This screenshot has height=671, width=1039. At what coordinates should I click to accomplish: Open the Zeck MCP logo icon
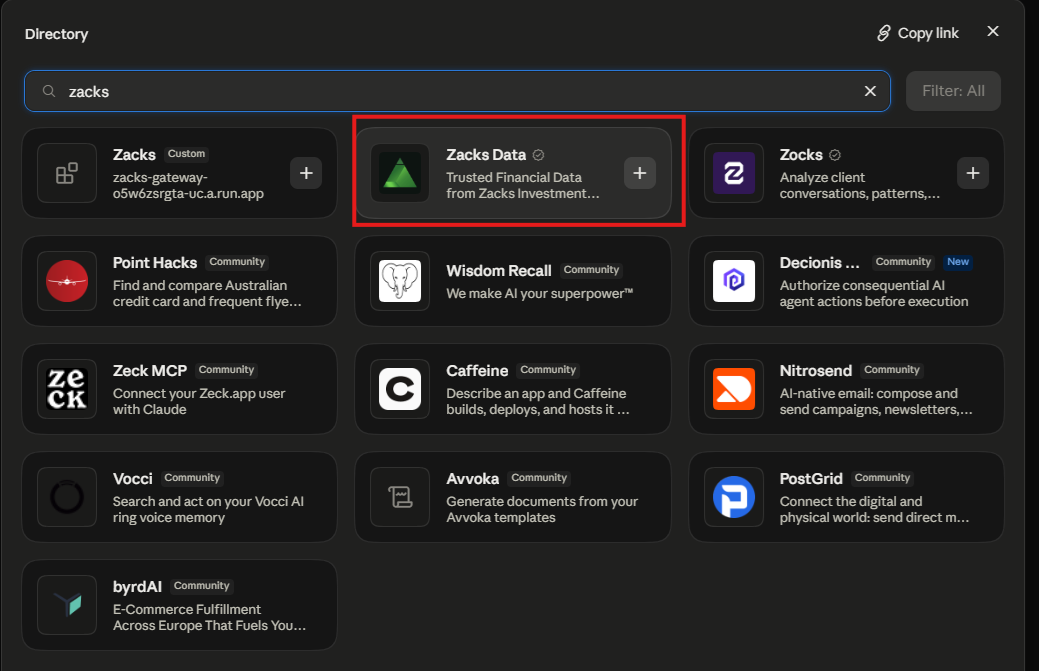click(x=67, y=389)
